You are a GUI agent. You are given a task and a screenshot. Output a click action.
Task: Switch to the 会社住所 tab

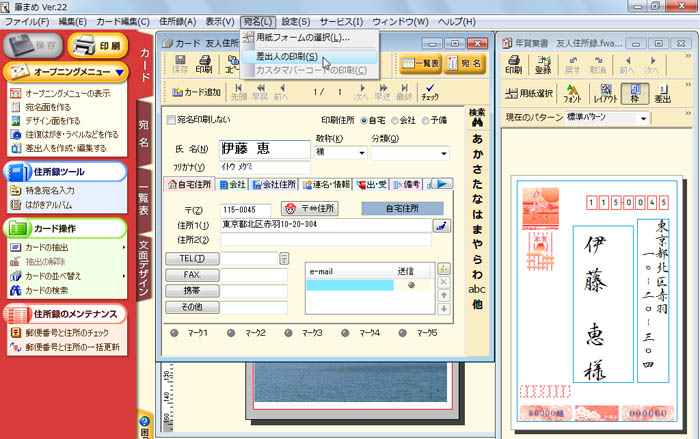[274, 184]
